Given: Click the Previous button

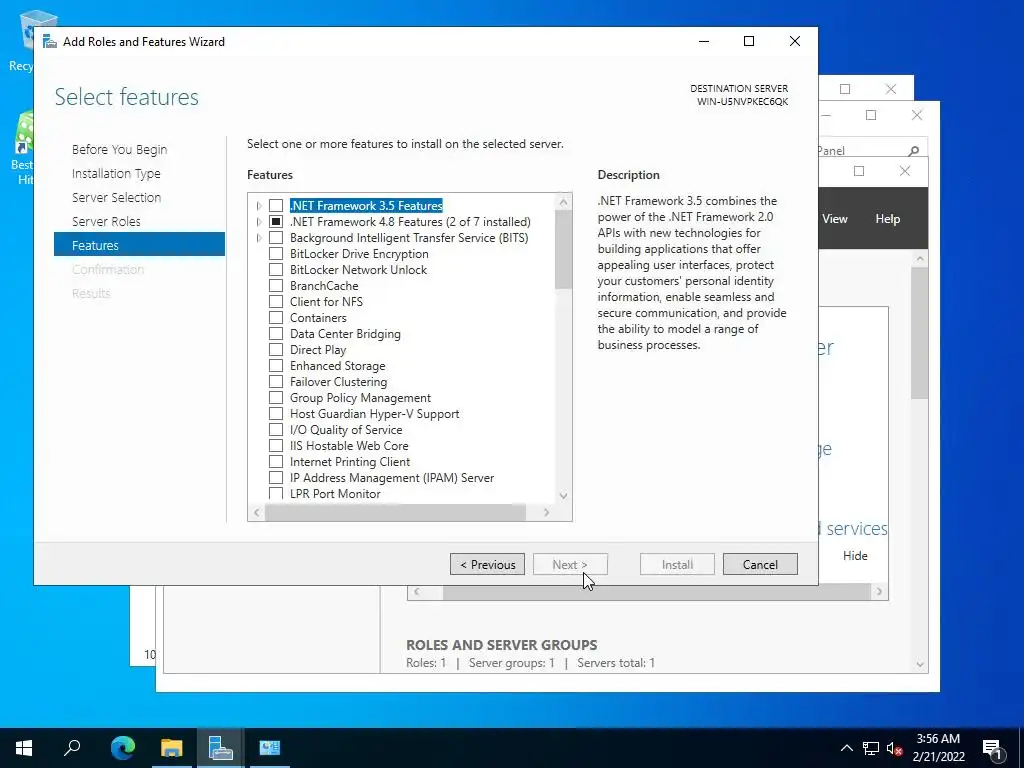Looking at the screenshot, I should coord(487,564).
